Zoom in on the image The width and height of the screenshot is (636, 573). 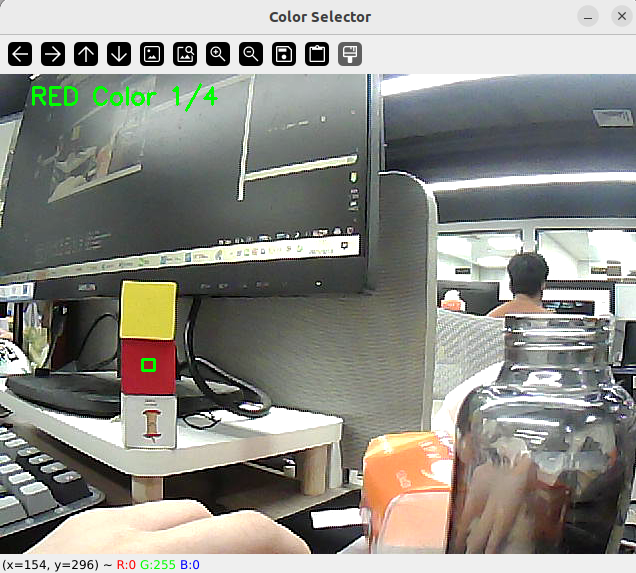[x=218, y=54]
